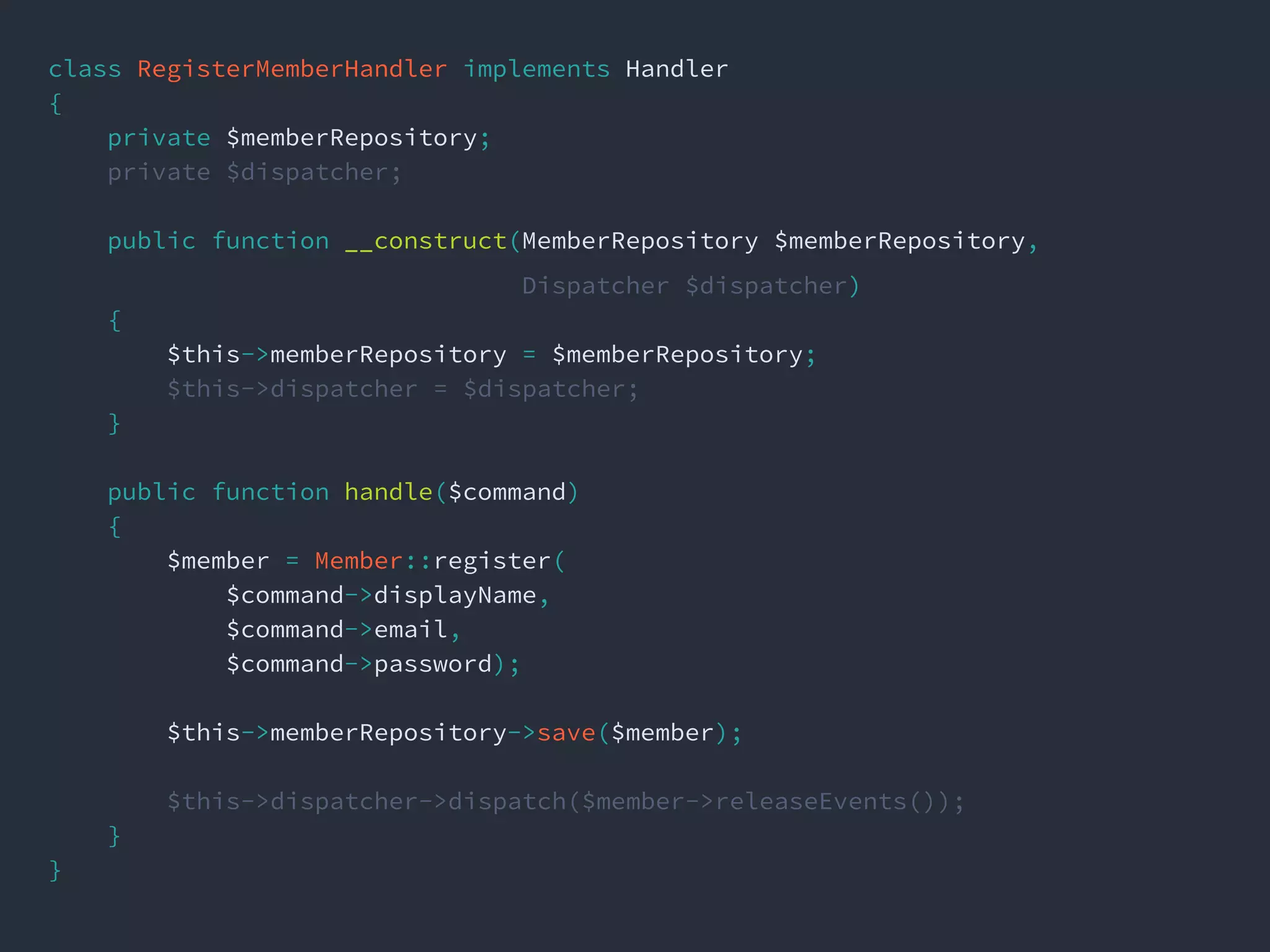Click the $command->password argument

(359, 664)
